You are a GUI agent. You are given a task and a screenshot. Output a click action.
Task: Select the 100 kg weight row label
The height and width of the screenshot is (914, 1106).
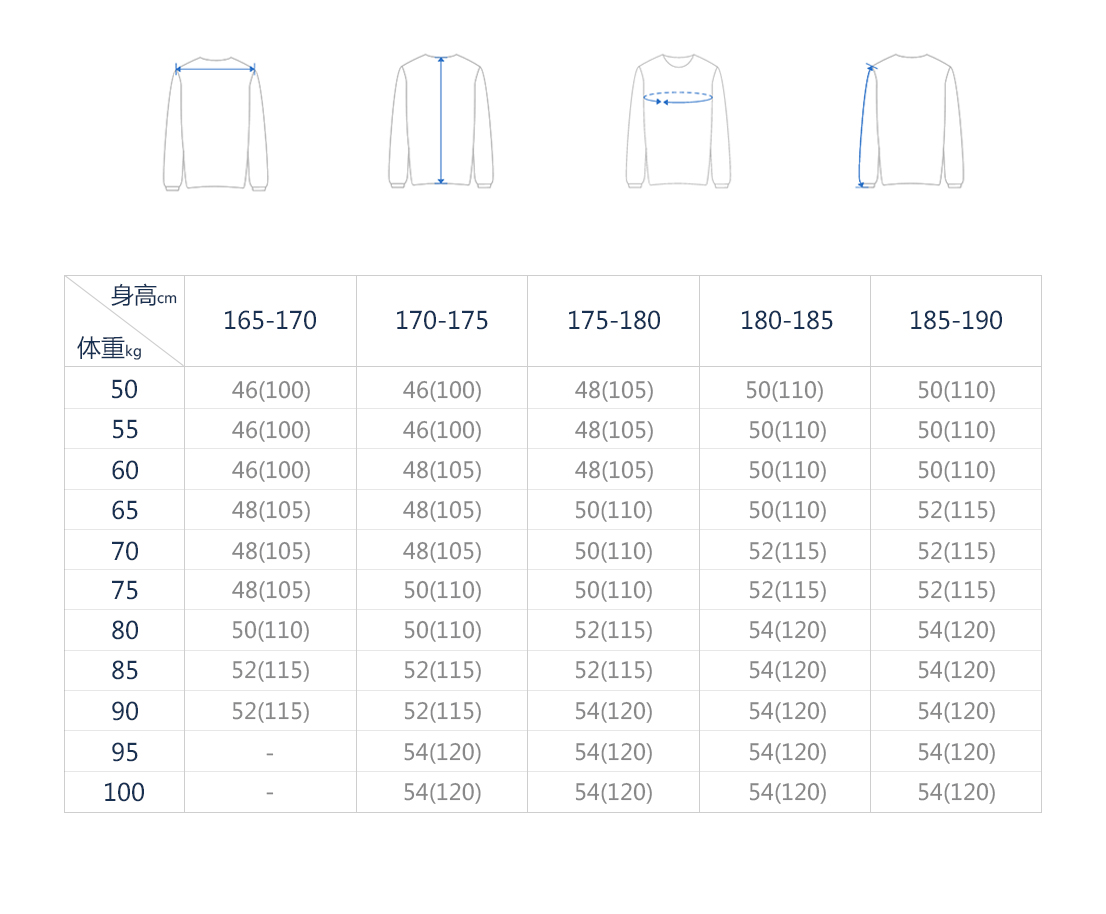coord(125,793)
